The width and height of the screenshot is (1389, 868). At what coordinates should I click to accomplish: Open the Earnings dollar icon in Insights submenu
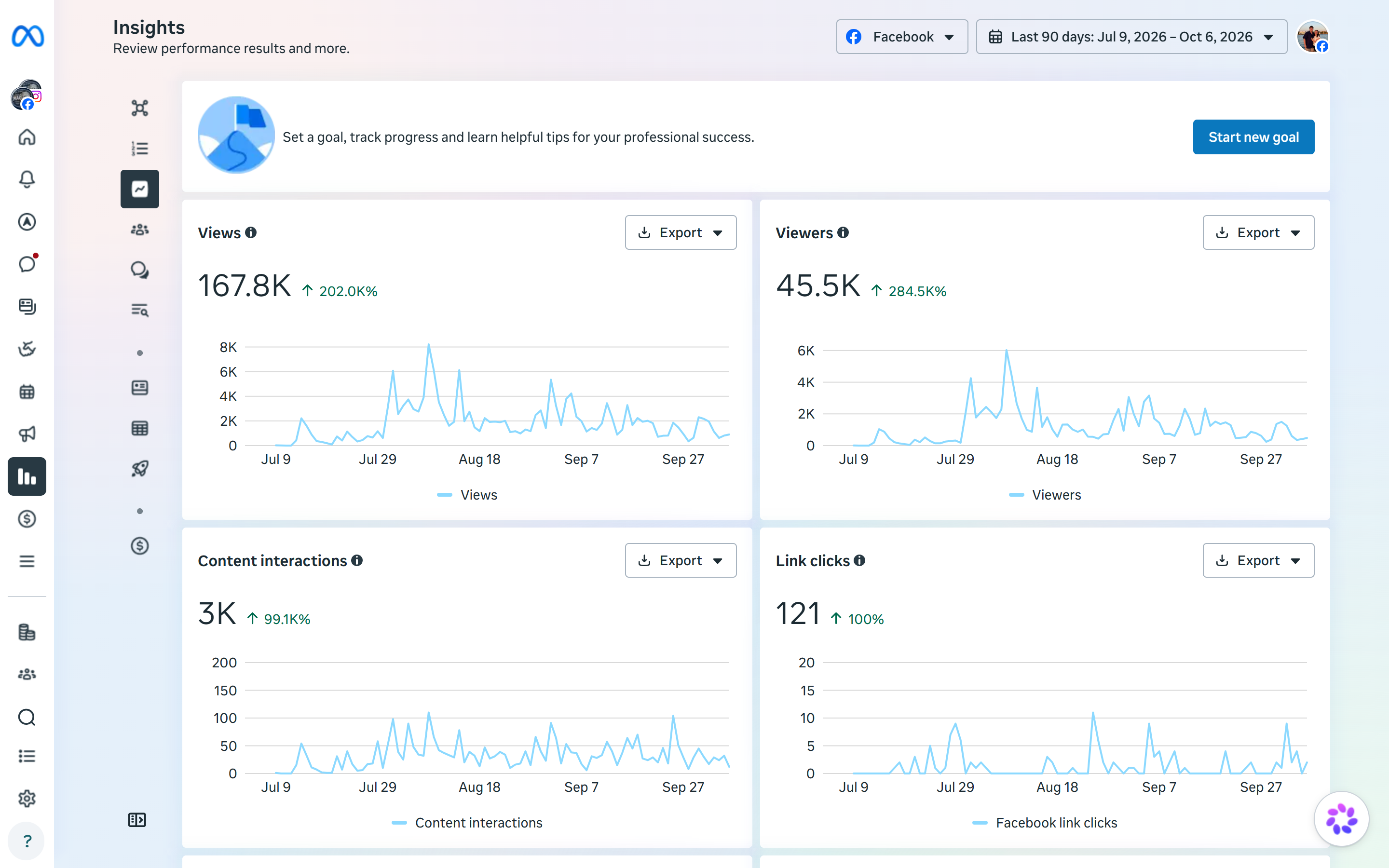click(139, 546)
